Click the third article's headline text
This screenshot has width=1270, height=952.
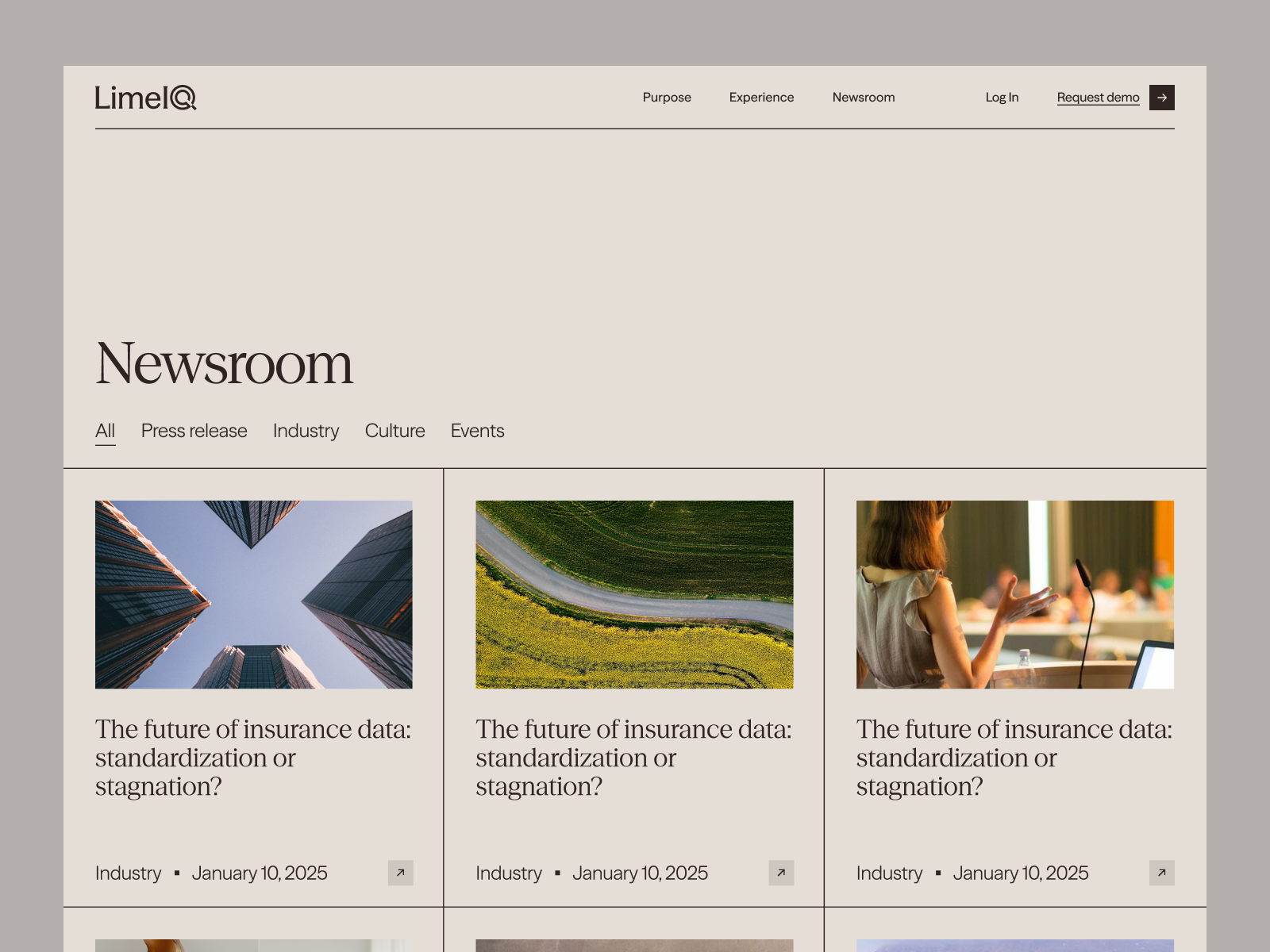coord(1014,758)
